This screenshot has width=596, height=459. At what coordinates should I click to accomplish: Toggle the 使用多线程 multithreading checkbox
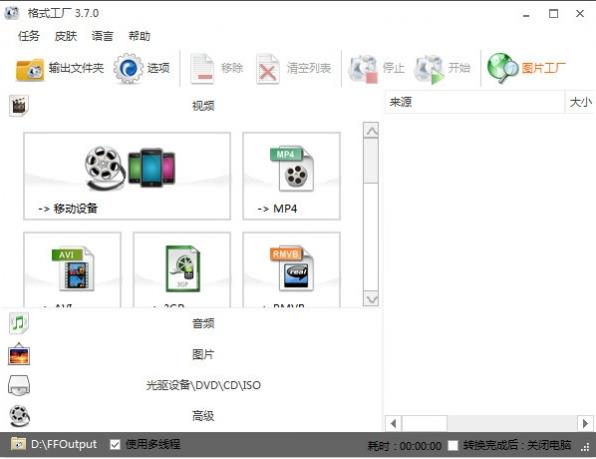(x=115, y=445)
